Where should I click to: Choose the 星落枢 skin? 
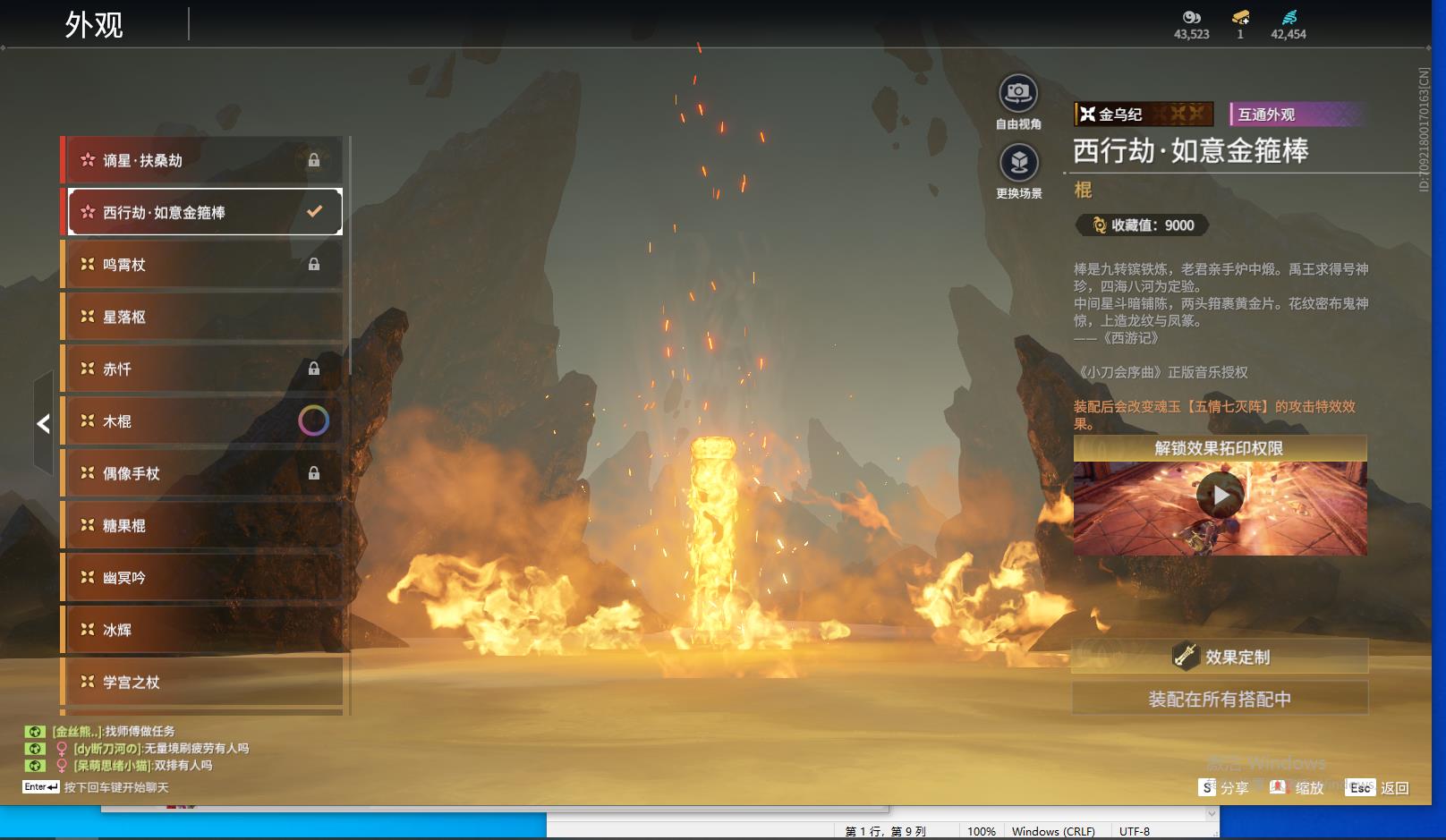tap(202, 317)
